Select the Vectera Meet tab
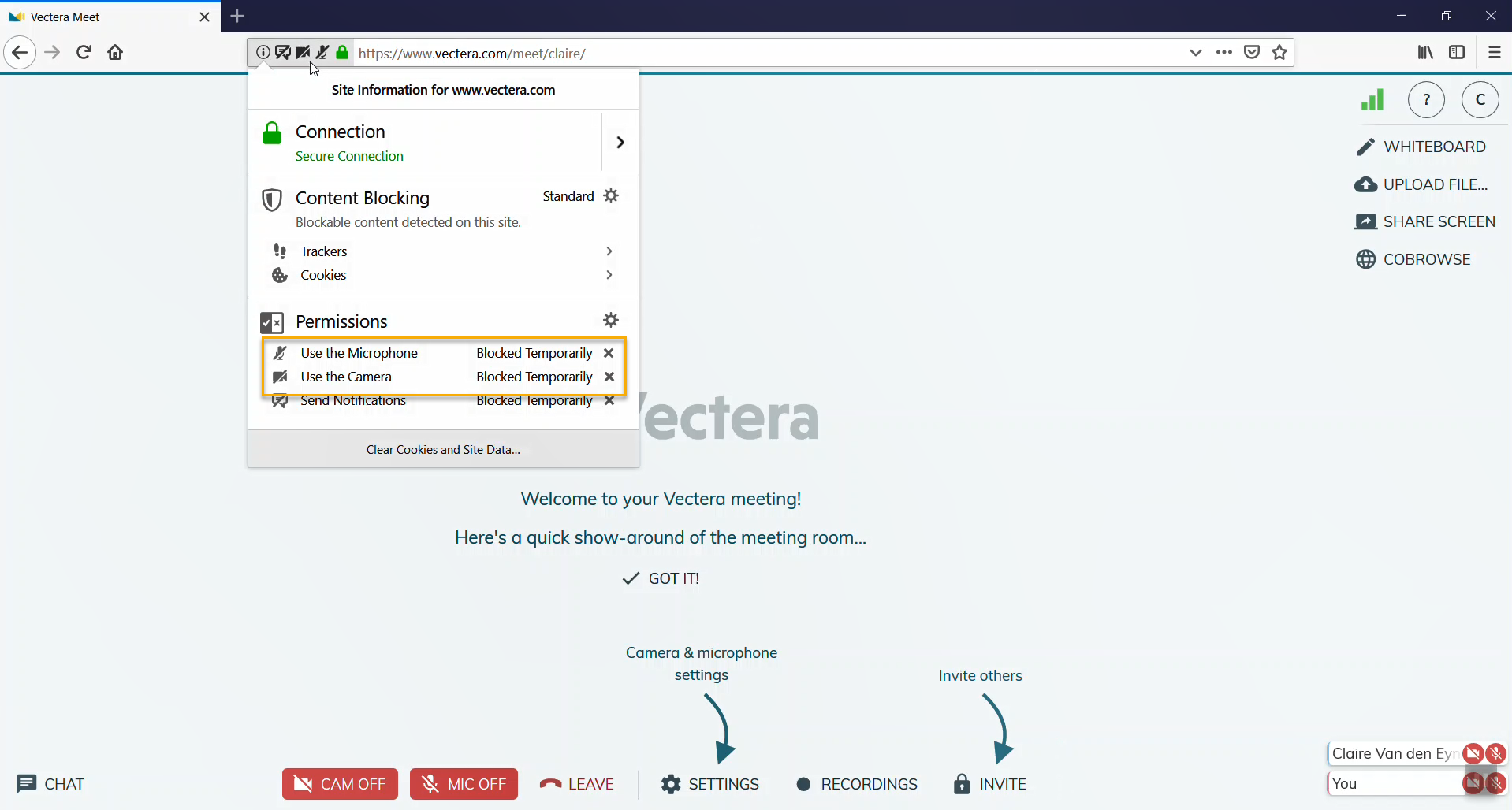This screenshot has width=1512, height=810. (x=110, y=17)
